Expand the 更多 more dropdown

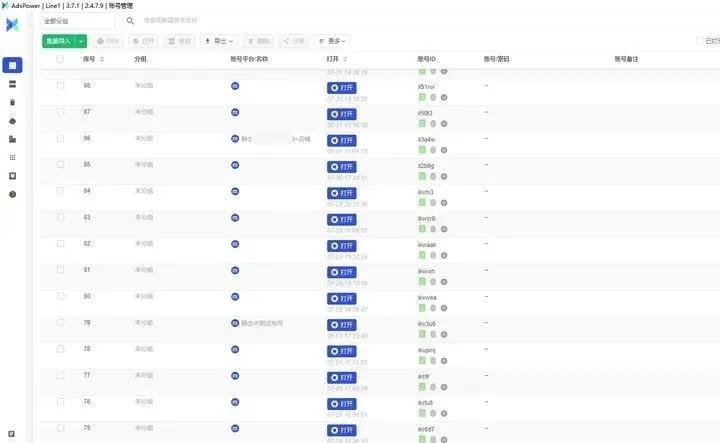coord(332,41)
